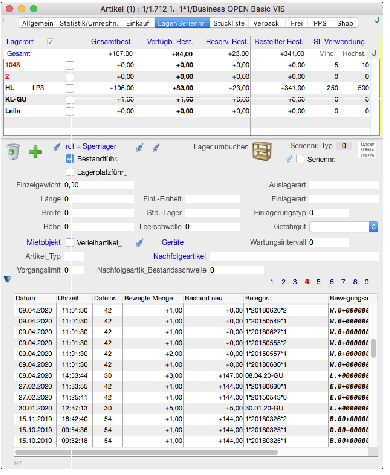Switch to the Statistik/Umrechn. tab
Viewport: 390px width, 475px height.
[89, 23]
